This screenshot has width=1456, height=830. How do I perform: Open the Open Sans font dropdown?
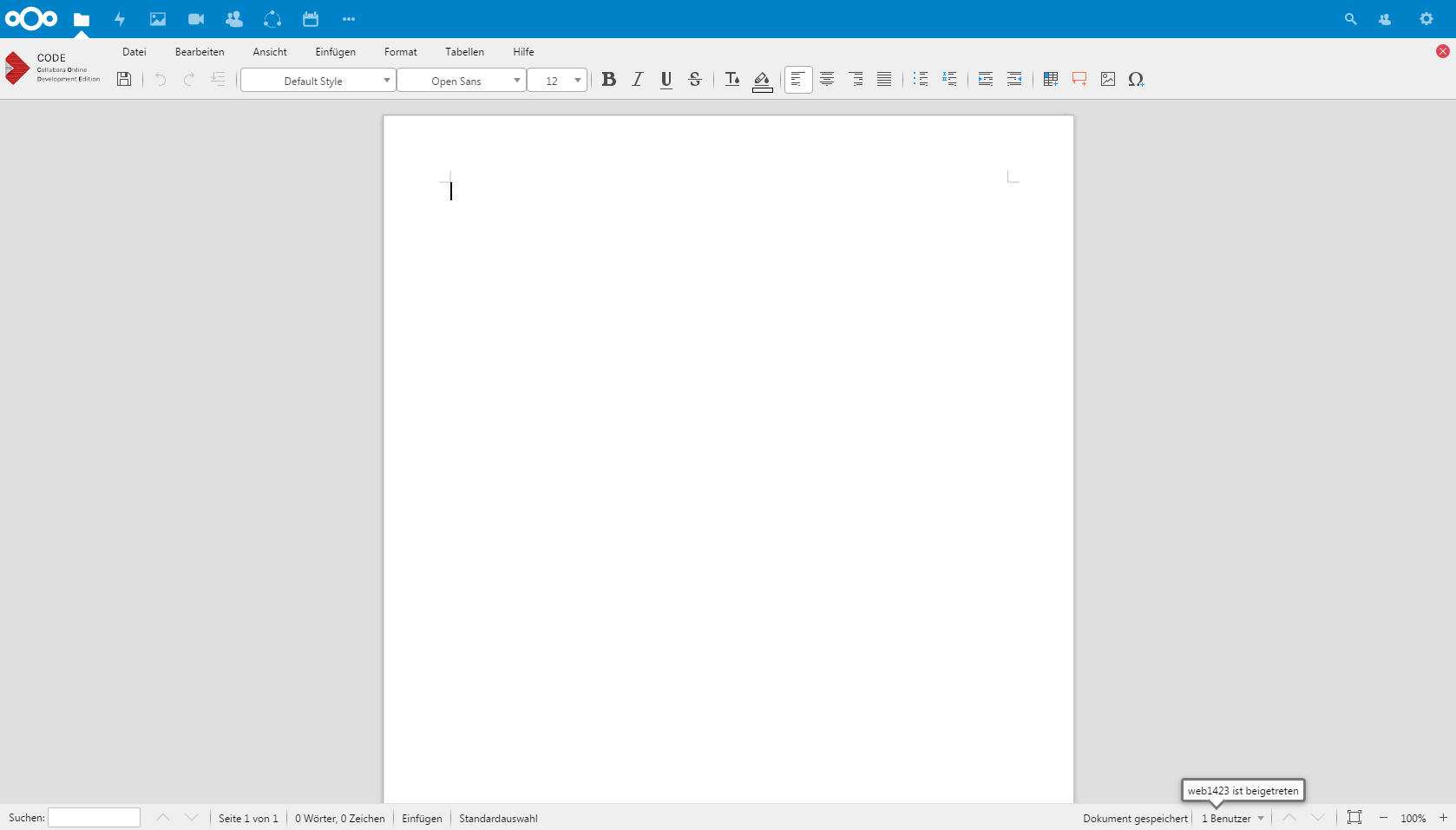click(x=462, y=80)
